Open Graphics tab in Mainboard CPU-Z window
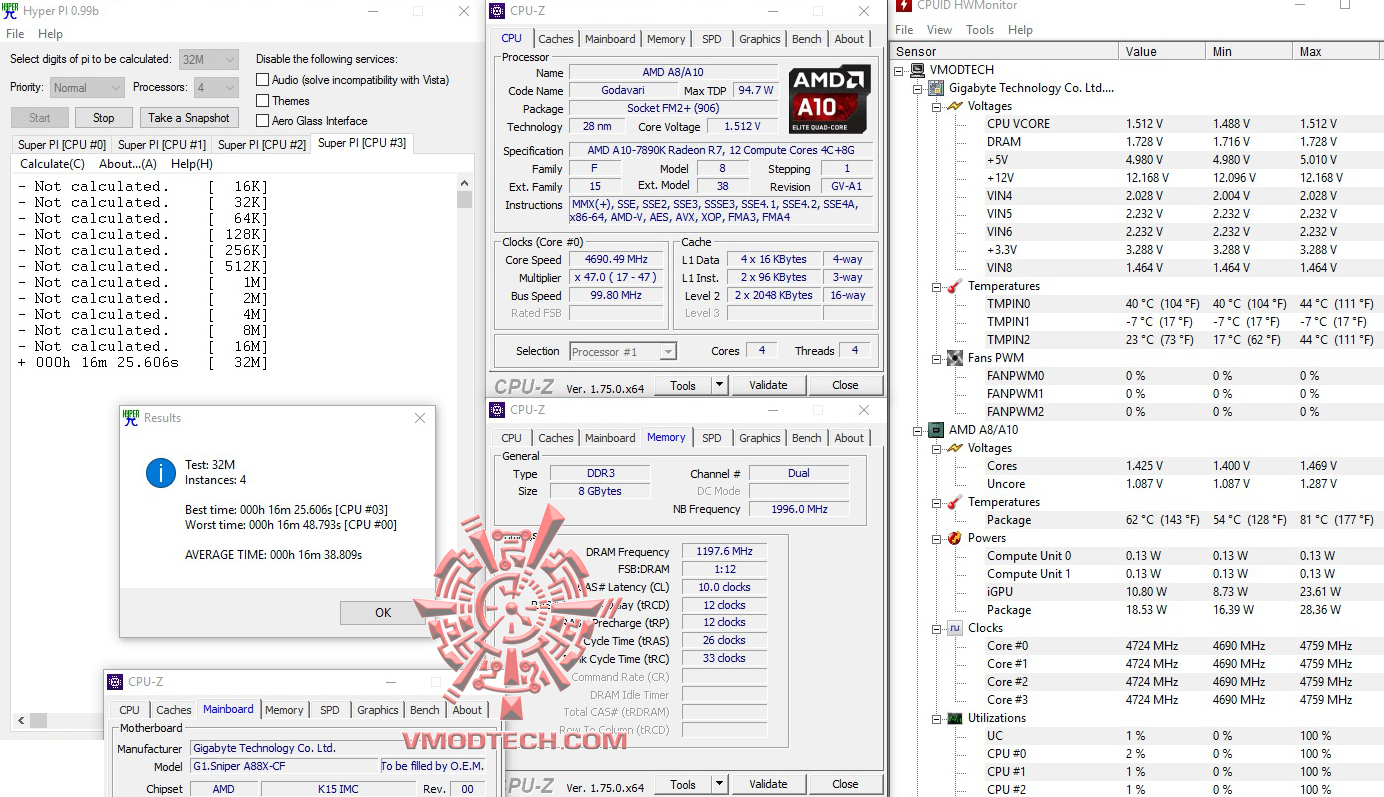 click(378, 710)
